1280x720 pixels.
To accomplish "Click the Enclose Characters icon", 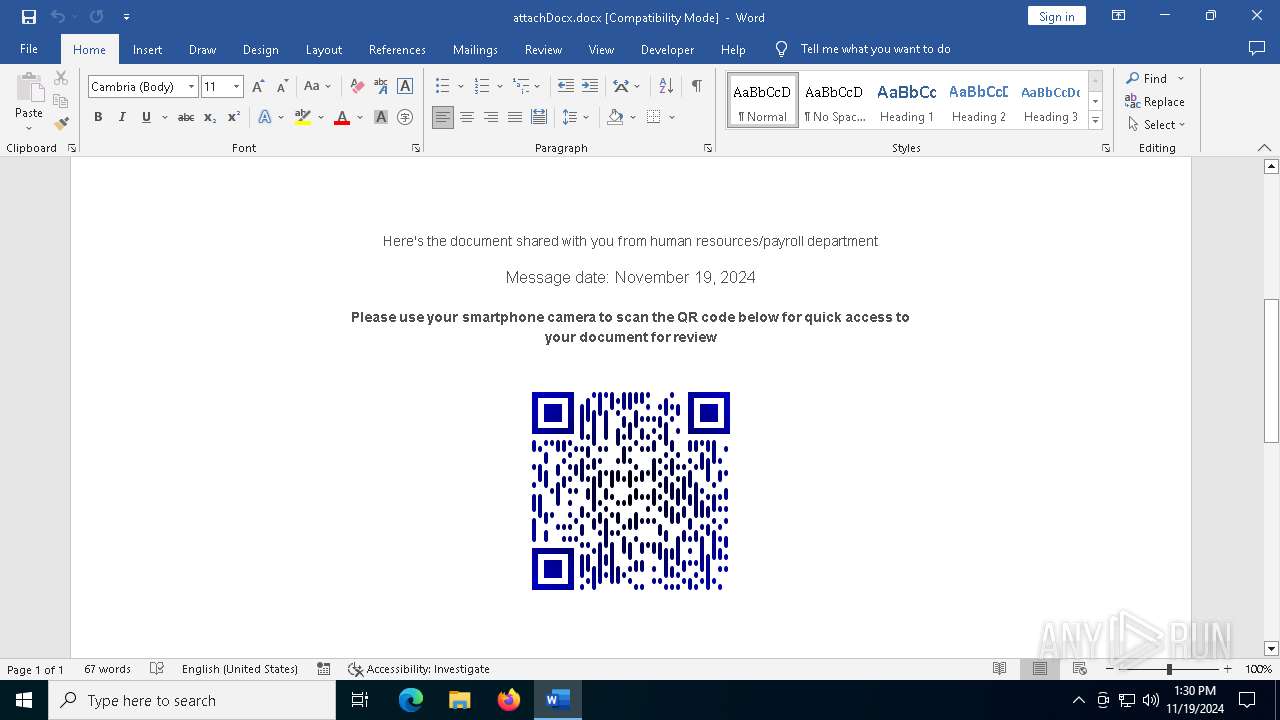I will pos(405,117).
